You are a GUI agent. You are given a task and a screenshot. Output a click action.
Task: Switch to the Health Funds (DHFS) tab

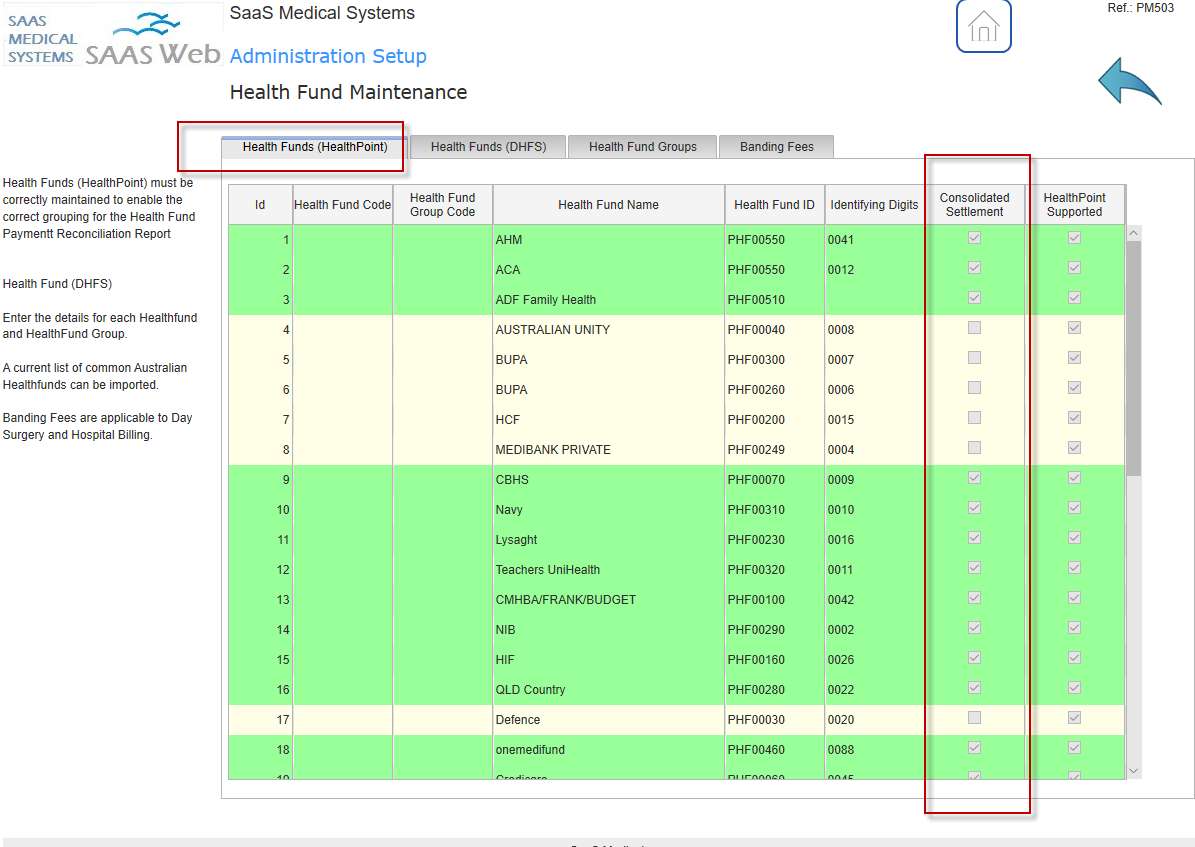click(489, 146)
